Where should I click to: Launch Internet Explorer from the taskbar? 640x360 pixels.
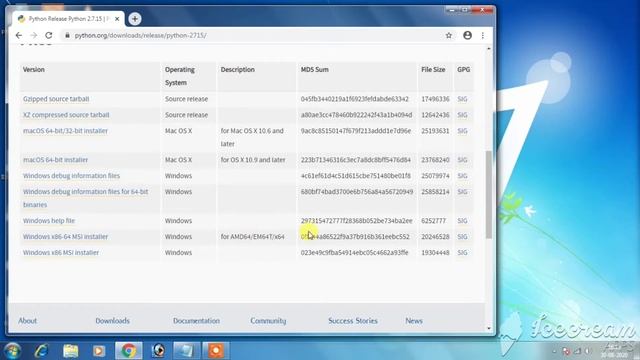click(41, 351)
